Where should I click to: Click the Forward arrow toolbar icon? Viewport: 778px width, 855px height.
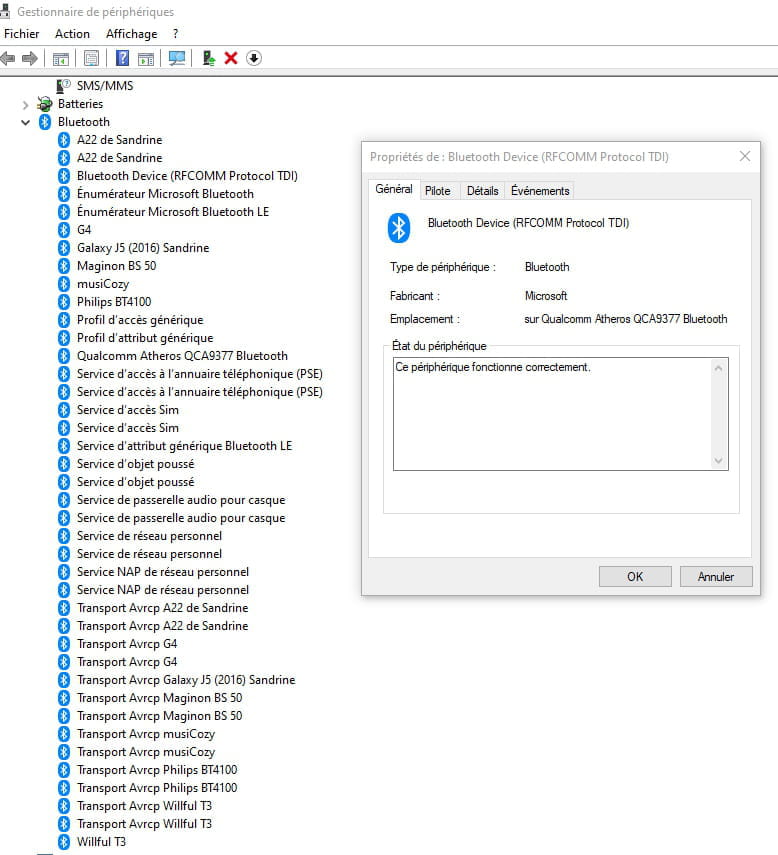coord(29,58)
